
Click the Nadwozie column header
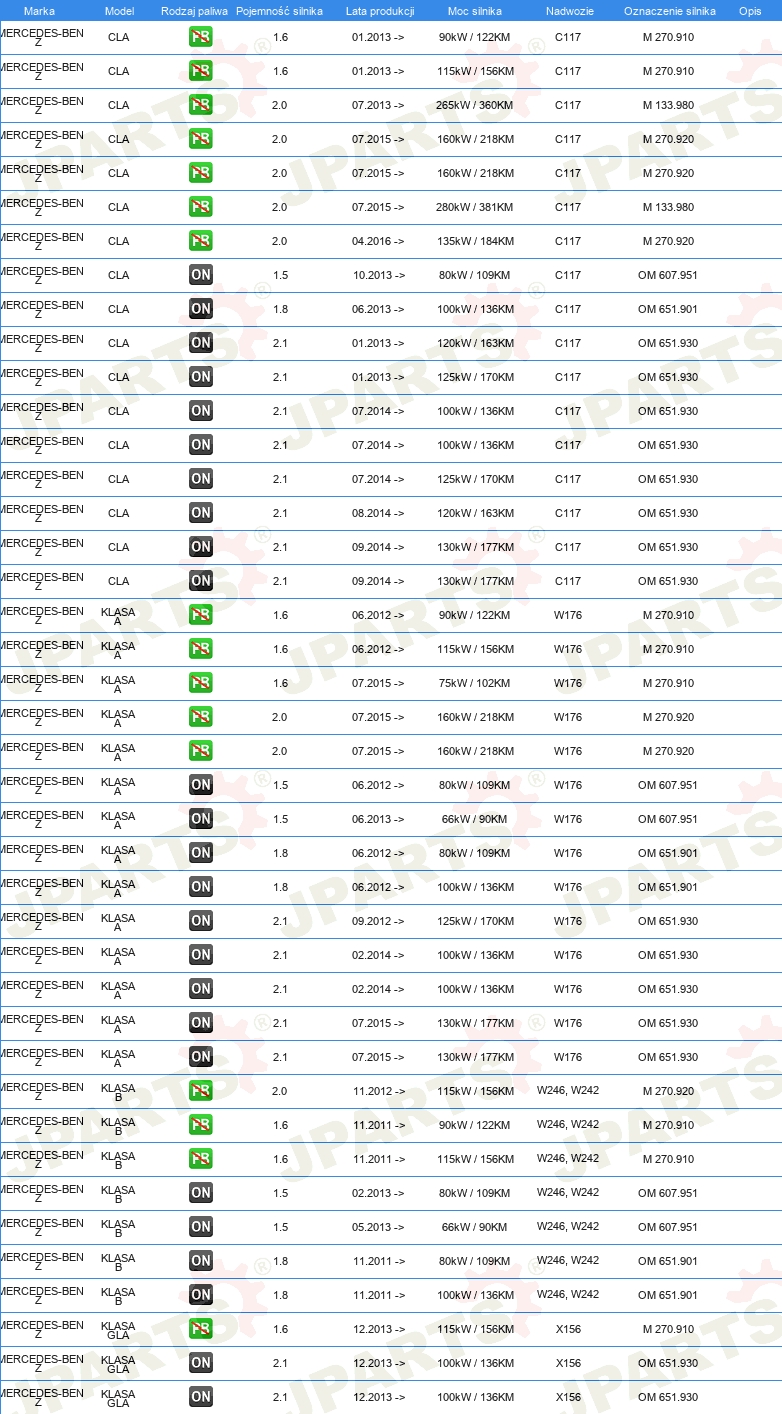(x=570, y=11)
